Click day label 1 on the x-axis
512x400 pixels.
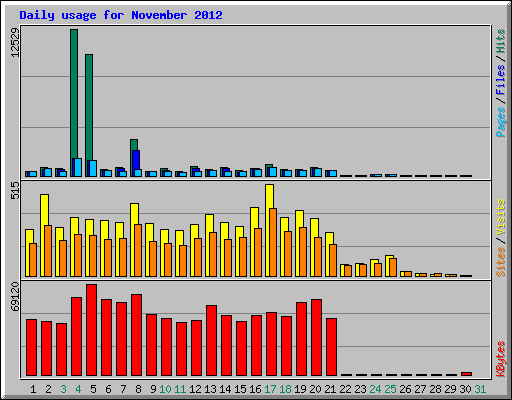click(x=33, y=389)
